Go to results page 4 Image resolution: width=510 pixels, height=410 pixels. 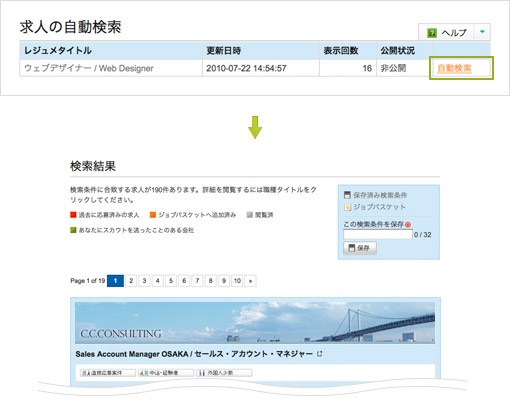click(x=158, y=281)
